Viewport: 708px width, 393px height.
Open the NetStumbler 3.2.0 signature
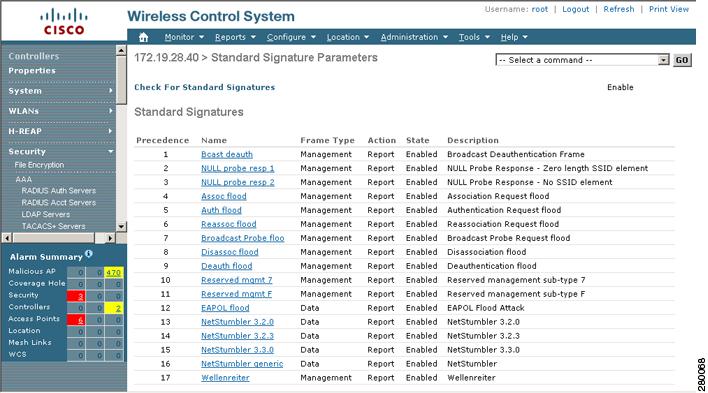[238, 322]
